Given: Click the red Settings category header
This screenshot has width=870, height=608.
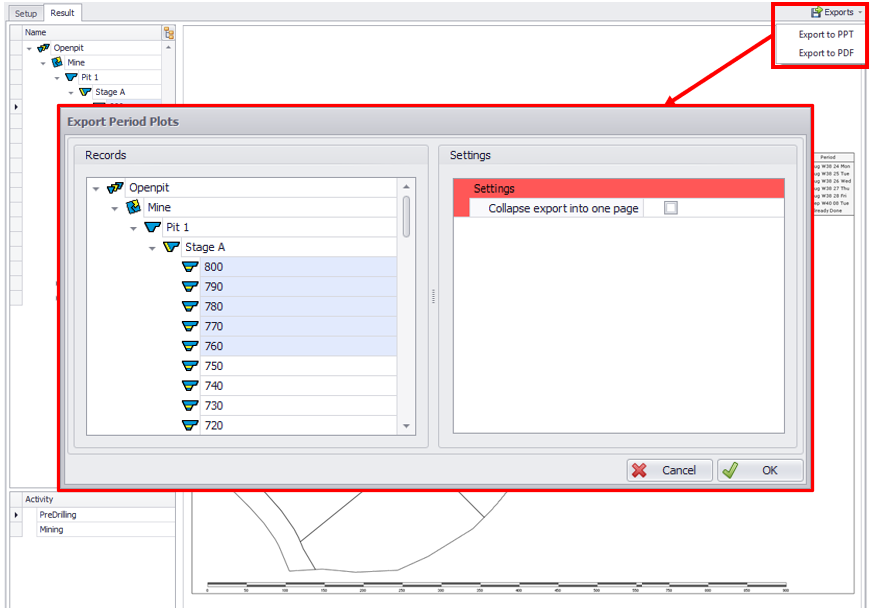Looking at the screenshot, I should [x=619, y=189].
